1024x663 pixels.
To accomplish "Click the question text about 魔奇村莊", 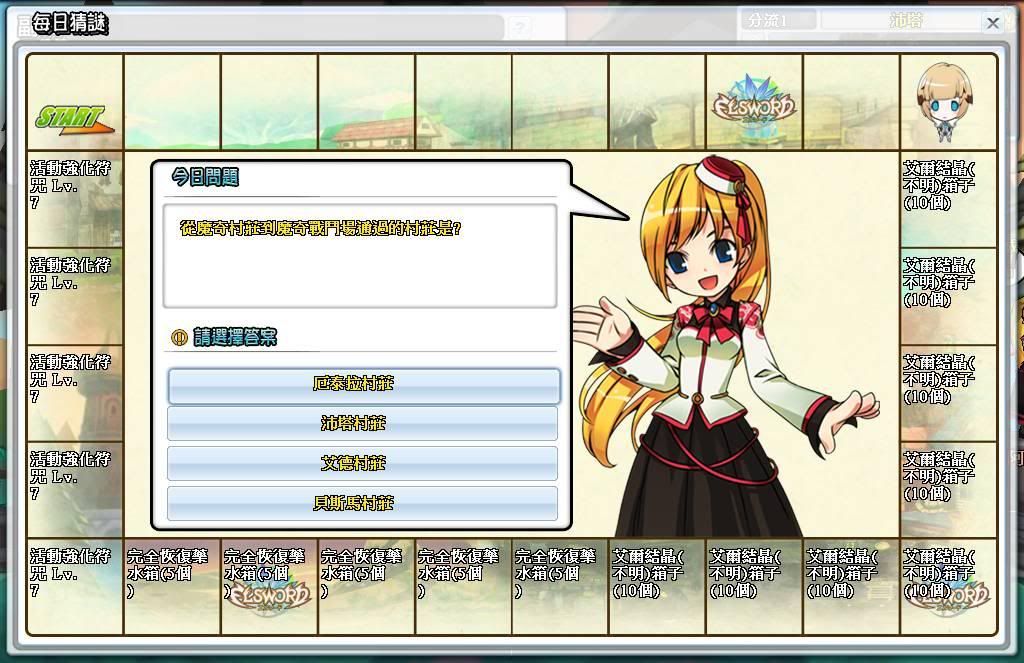I will pos(321,229).
